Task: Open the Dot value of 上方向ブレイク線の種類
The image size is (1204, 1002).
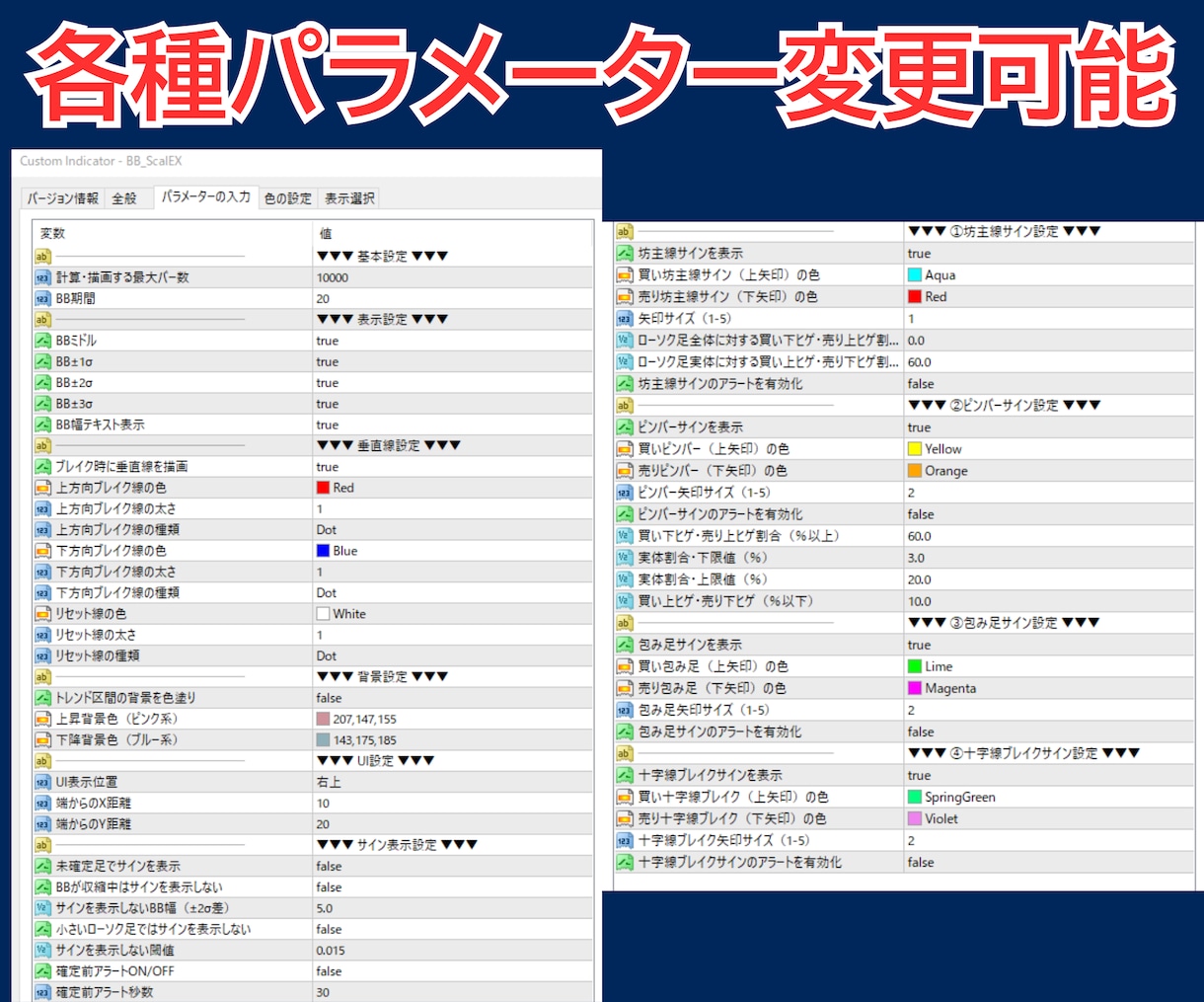Action: tap(327, 530)
